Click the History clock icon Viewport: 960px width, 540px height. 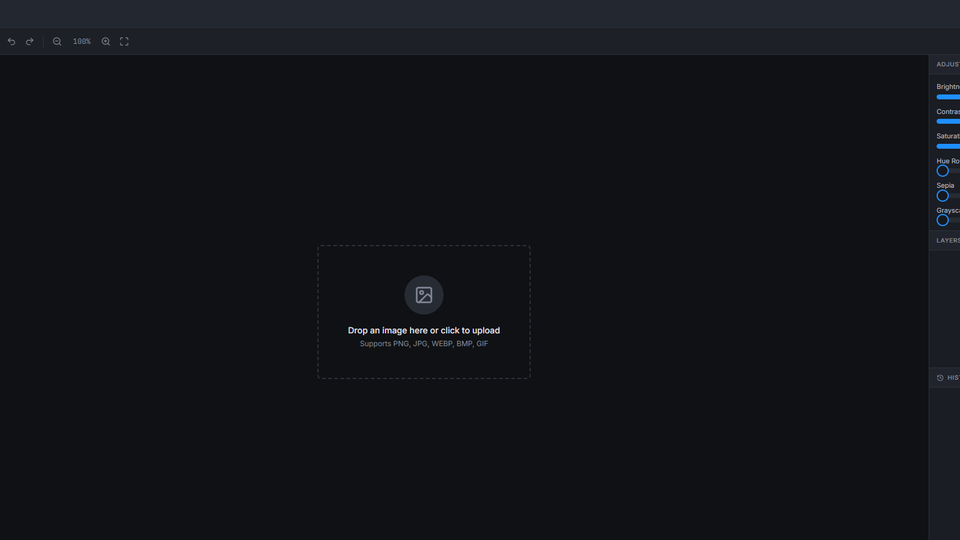[940, 378]
